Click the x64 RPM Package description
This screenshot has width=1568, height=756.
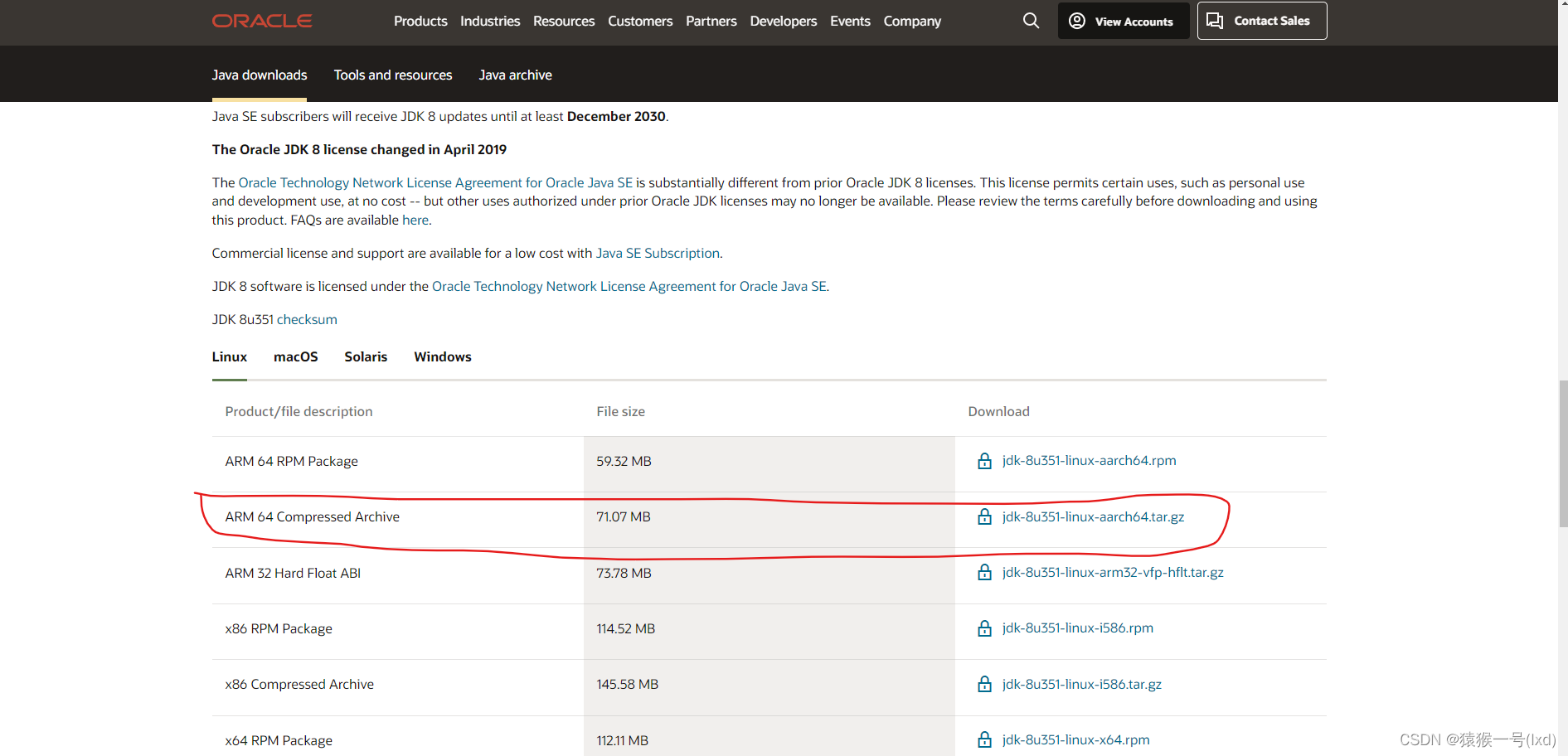pyautogui.click(x=279, y=740)
